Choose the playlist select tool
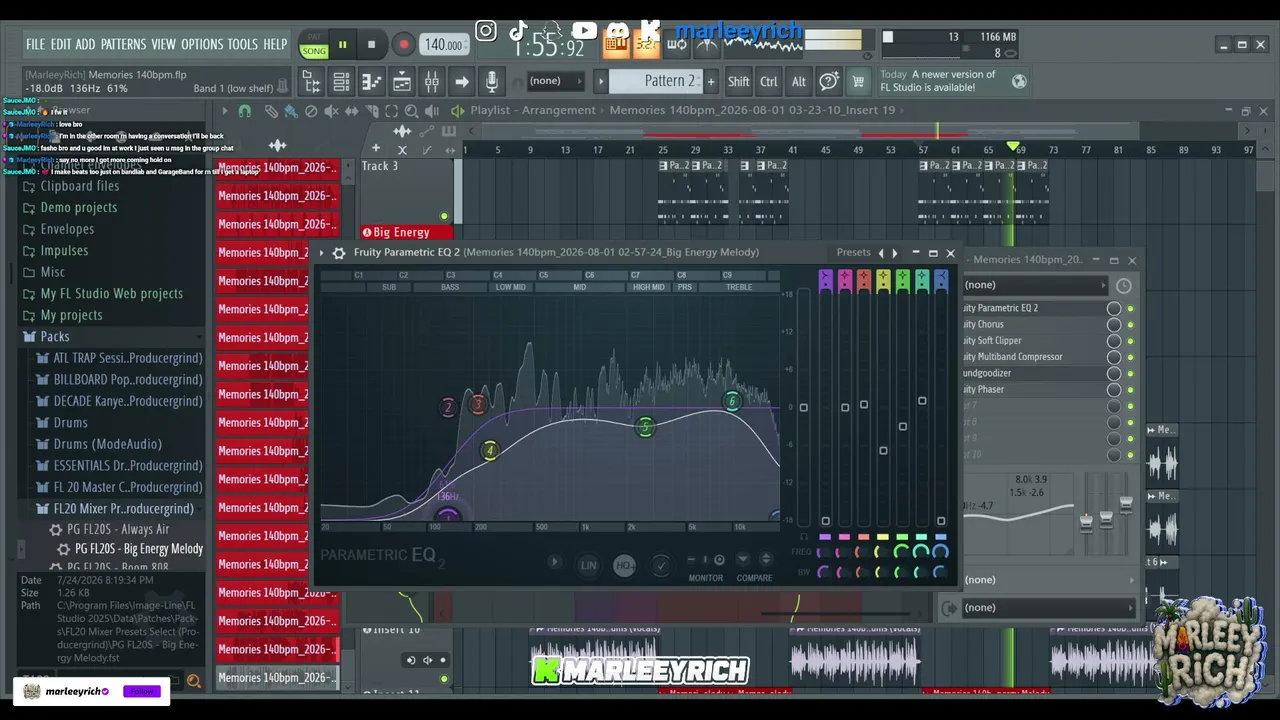Screen dimensions: 1280x720 [391, 111]
